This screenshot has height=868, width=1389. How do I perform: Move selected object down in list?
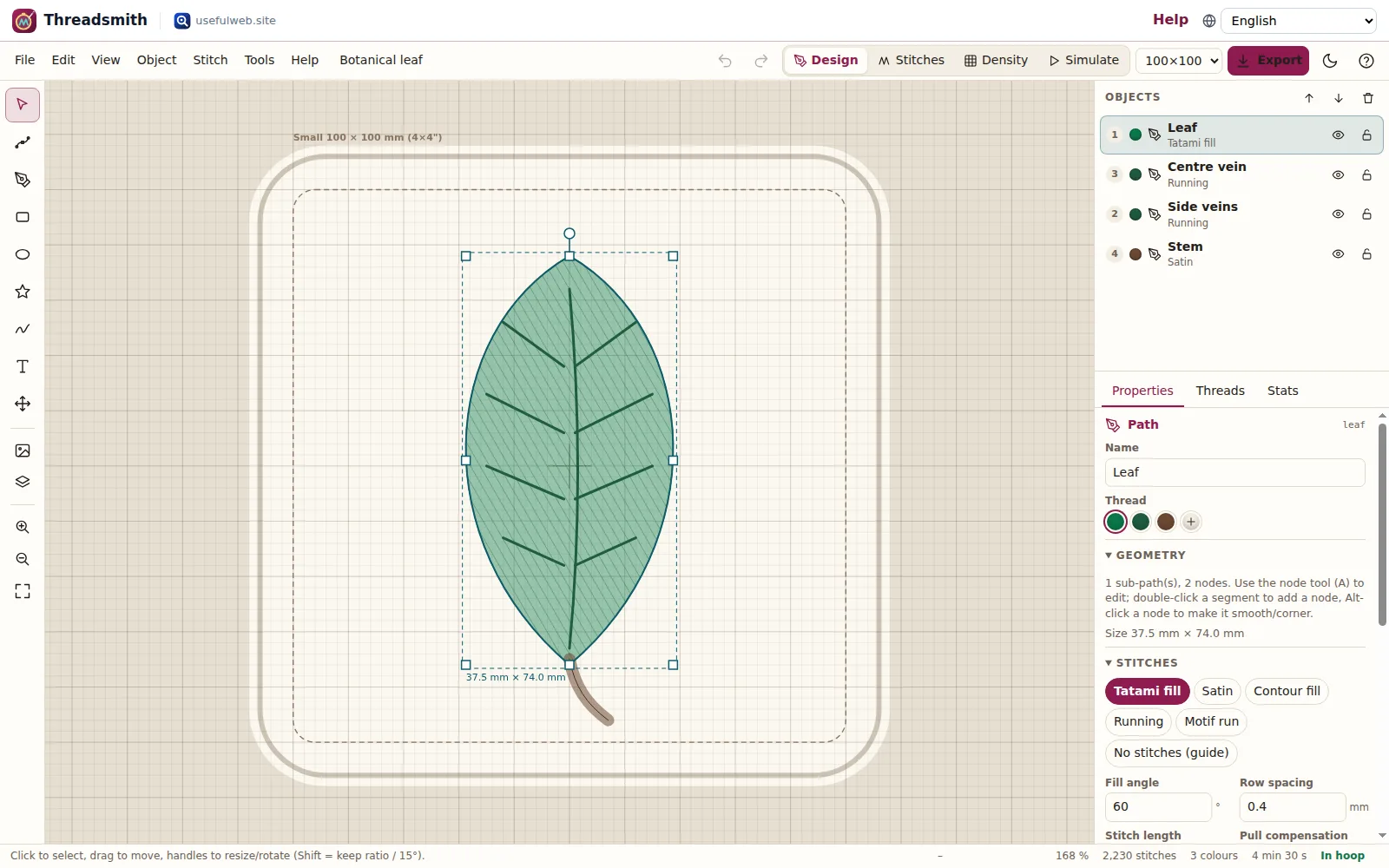[x=1339, y=98]
